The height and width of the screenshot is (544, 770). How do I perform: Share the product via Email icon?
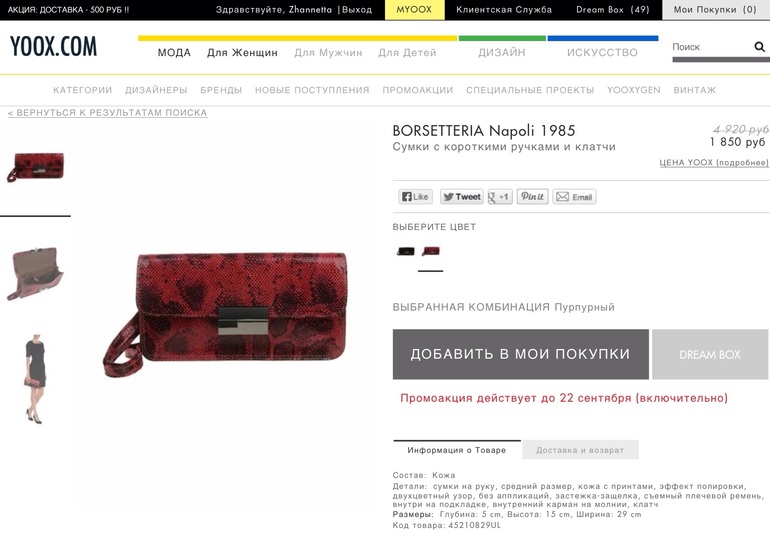click(x=575, y=197)
